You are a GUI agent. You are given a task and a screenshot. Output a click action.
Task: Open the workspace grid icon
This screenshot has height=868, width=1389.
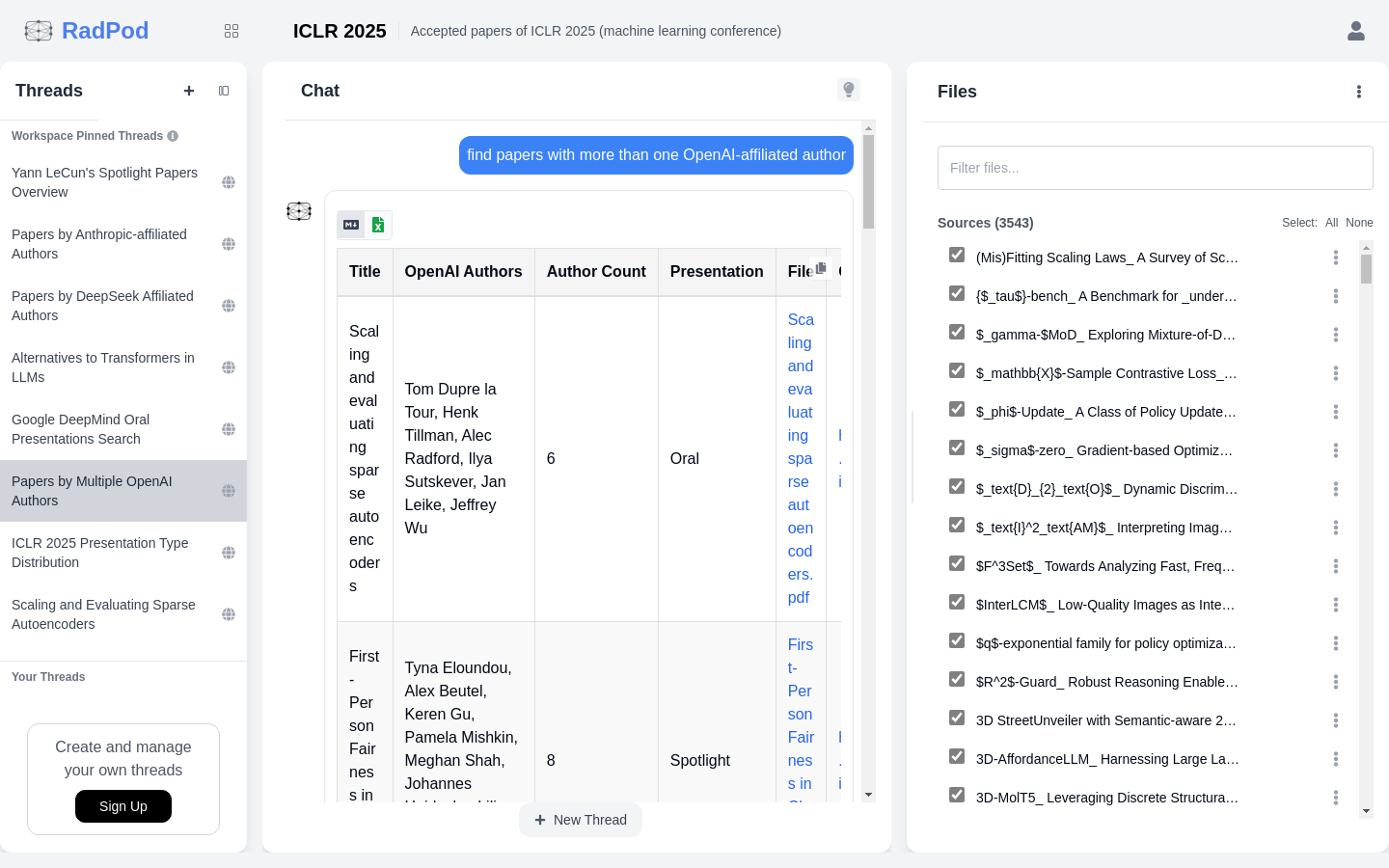(231, 31)
